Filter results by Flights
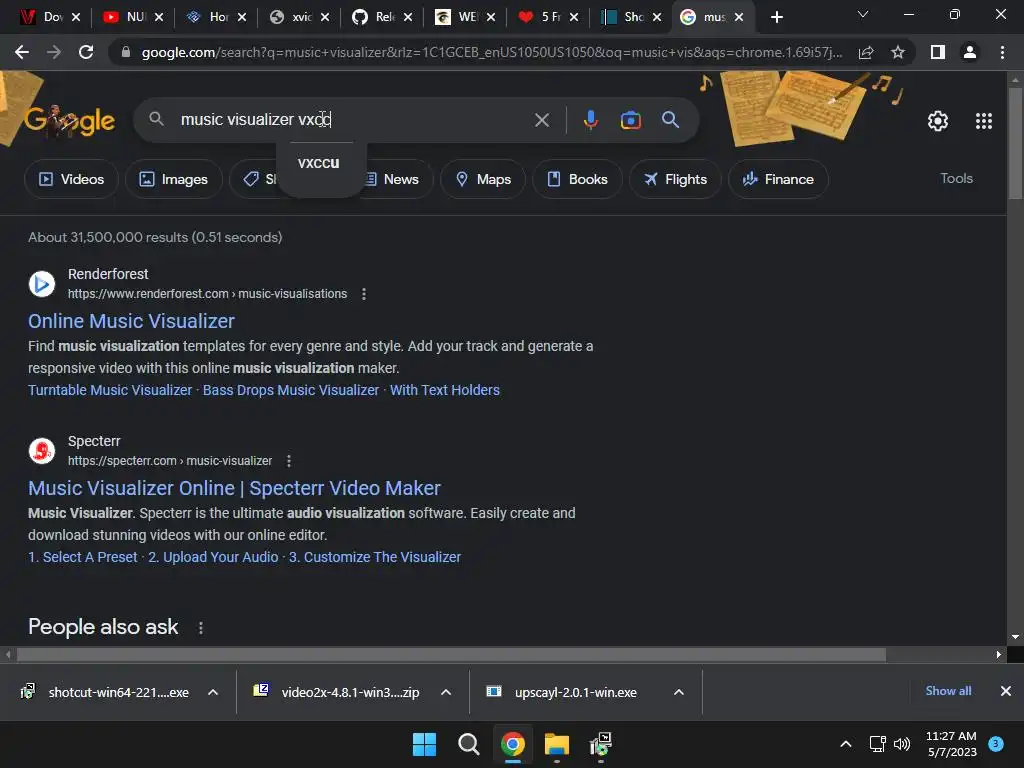 675,179
